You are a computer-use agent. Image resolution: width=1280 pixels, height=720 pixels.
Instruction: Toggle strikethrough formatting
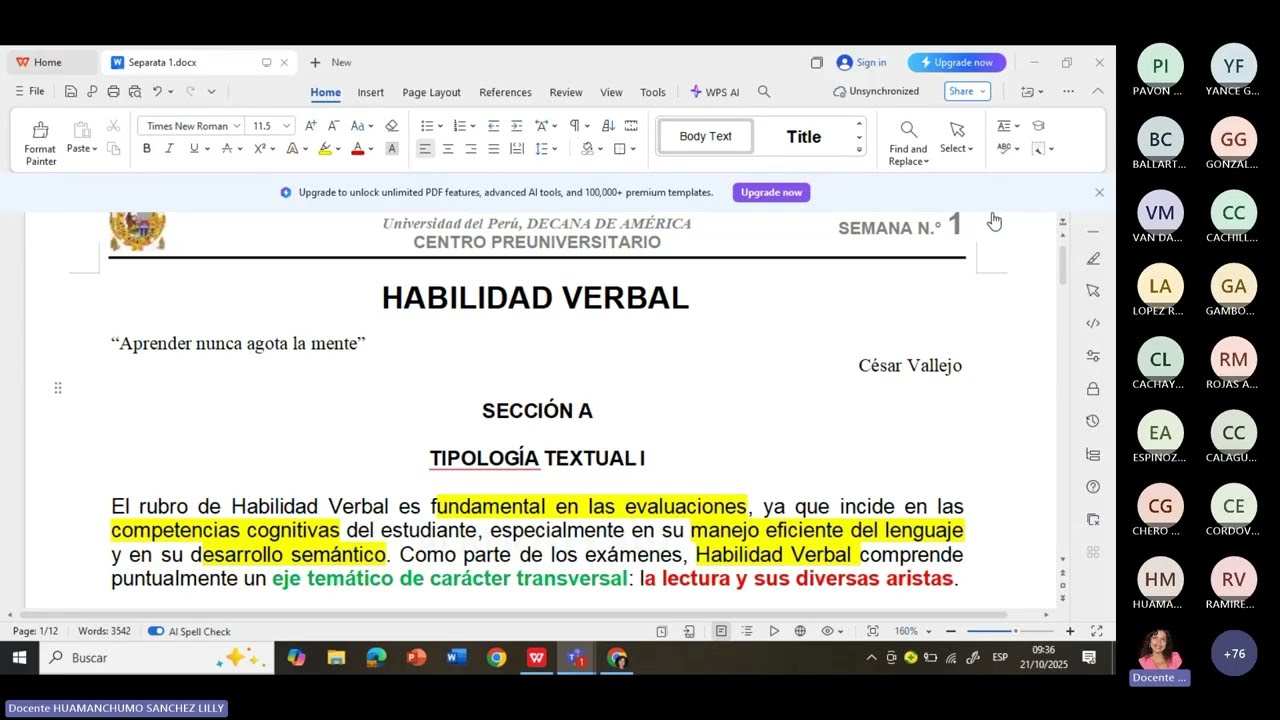[x=227, y=149]
